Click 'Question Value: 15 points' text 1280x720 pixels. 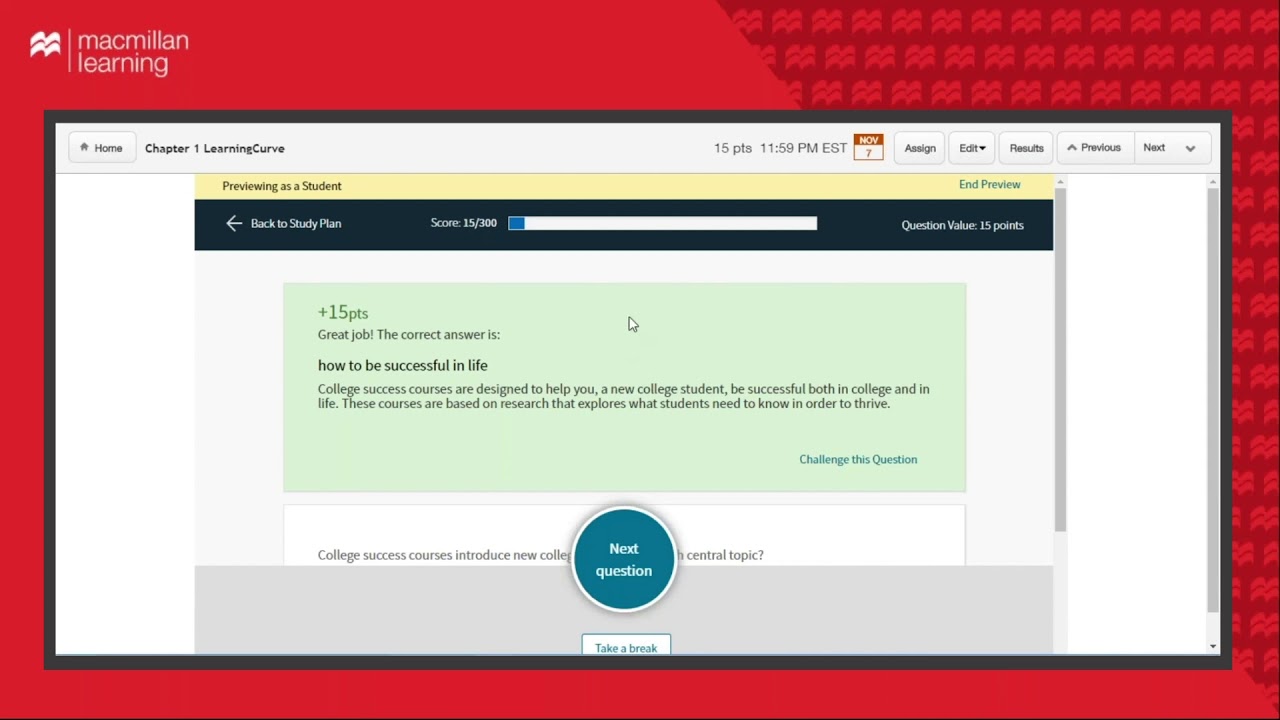tap(962, 225)
